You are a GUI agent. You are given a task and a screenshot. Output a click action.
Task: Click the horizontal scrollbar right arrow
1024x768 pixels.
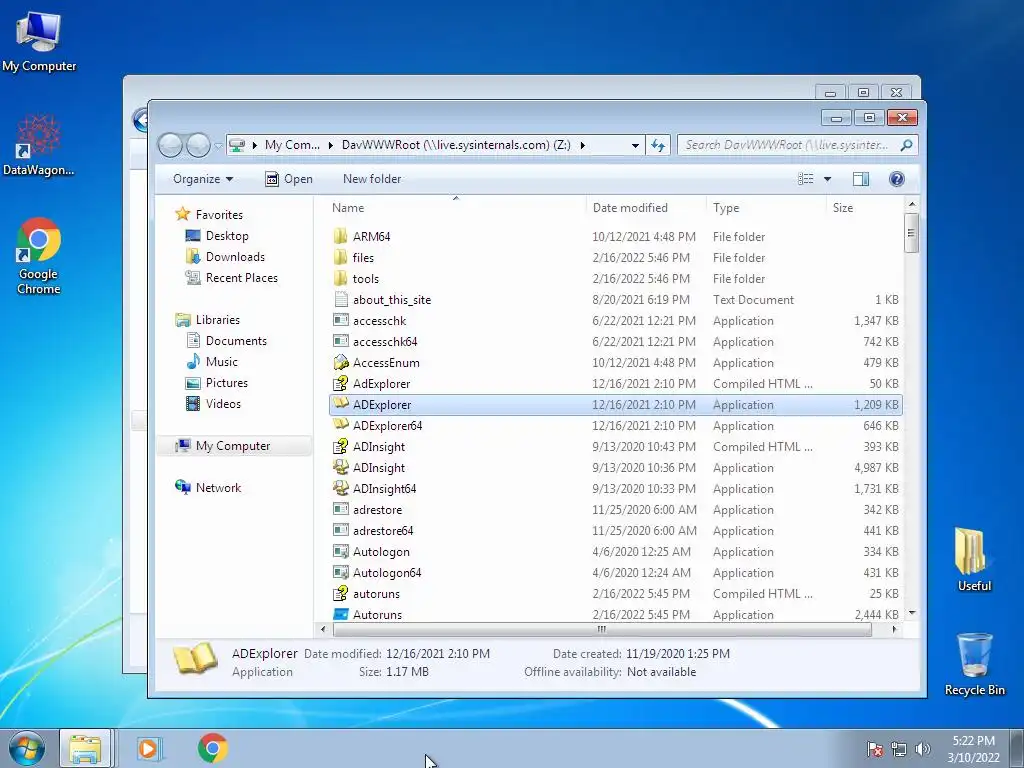coord(894,630)
